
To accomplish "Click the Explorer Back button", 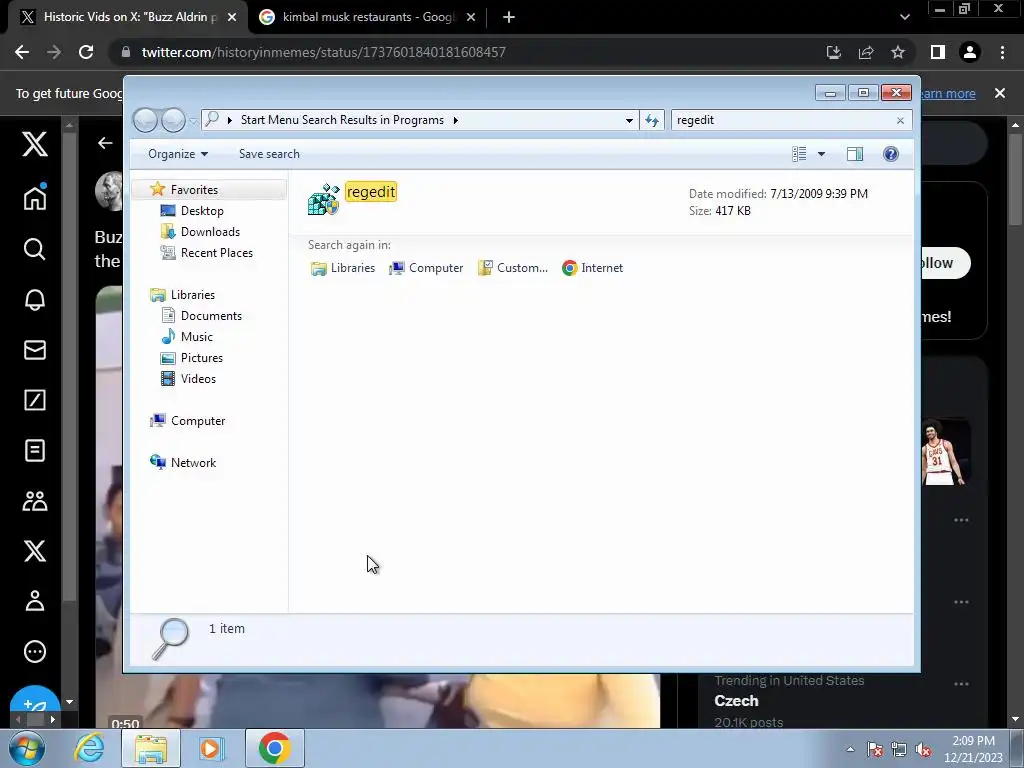I will [145, 120].
